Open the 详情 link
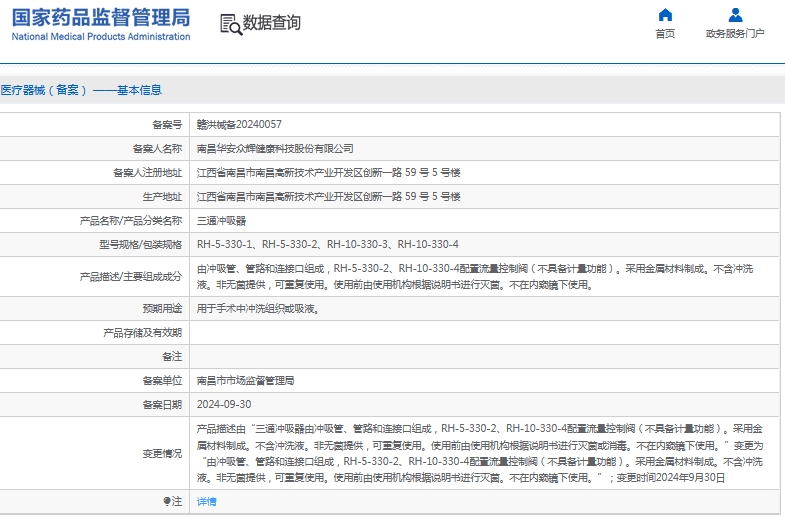The width and height of the screenshot is (785, 518). [206, 501]
